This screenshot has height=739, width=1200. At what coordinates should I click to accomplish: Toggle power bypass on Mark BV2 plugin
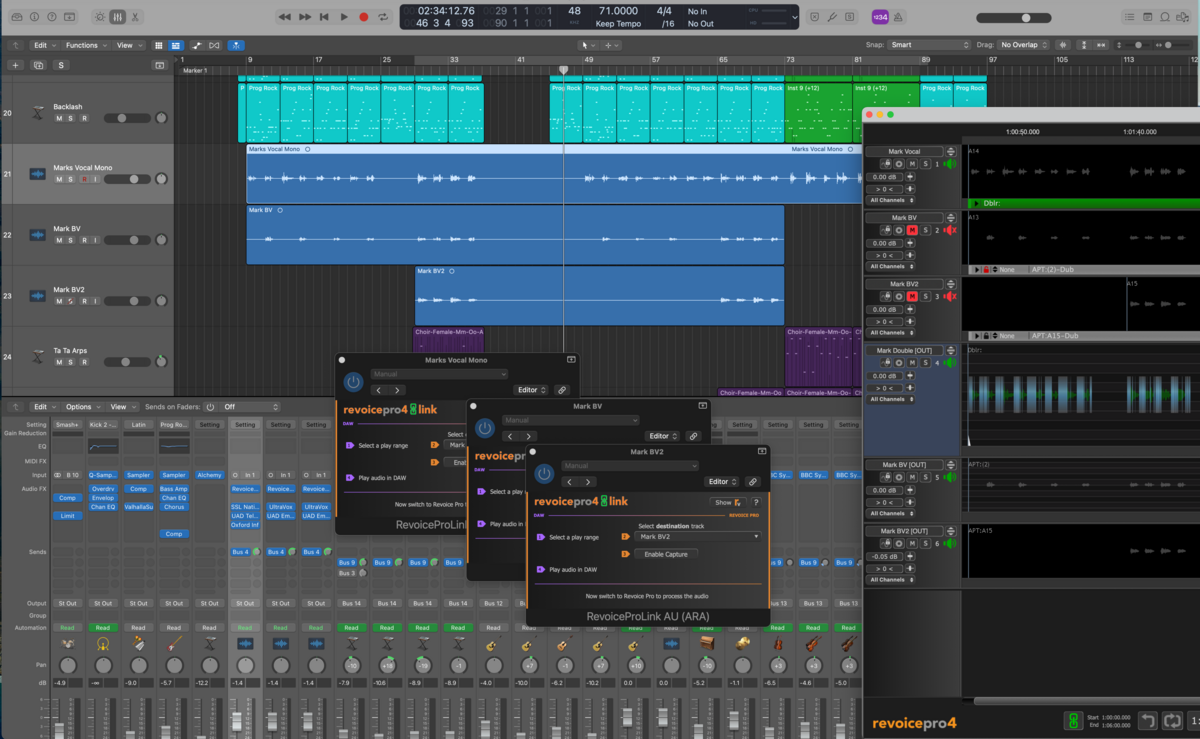tap(545, 475)
